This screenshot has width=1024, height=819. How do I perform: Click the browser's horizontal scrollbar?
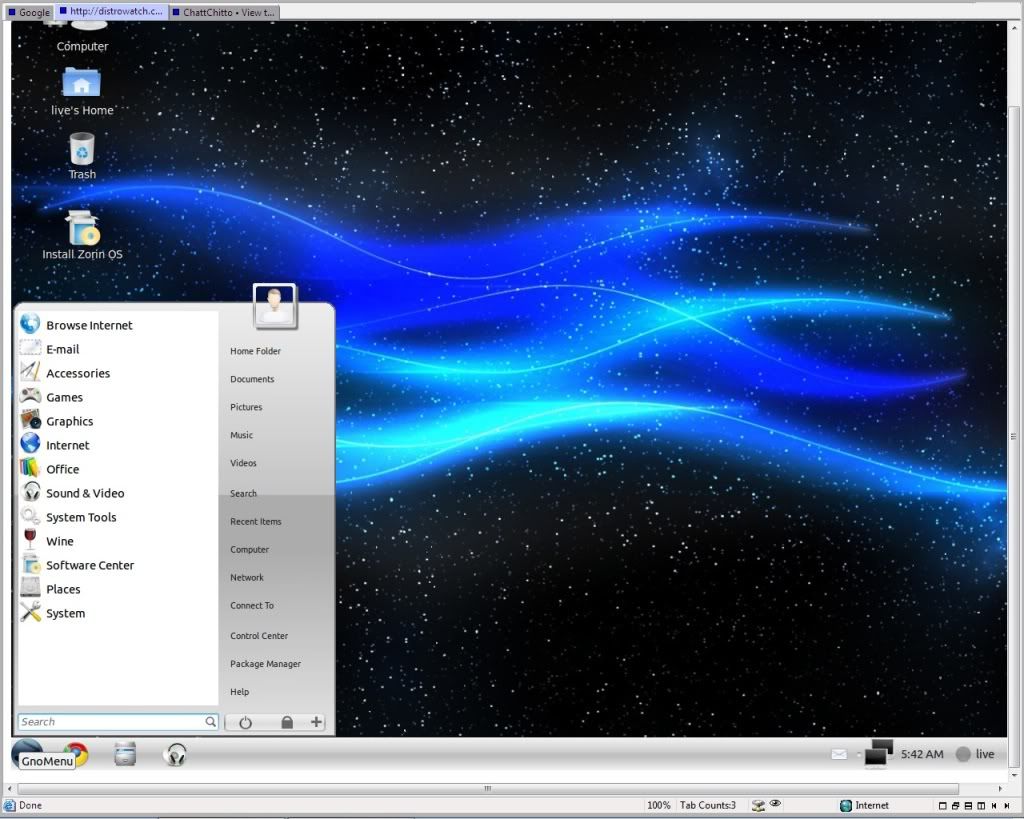[488, 788]
